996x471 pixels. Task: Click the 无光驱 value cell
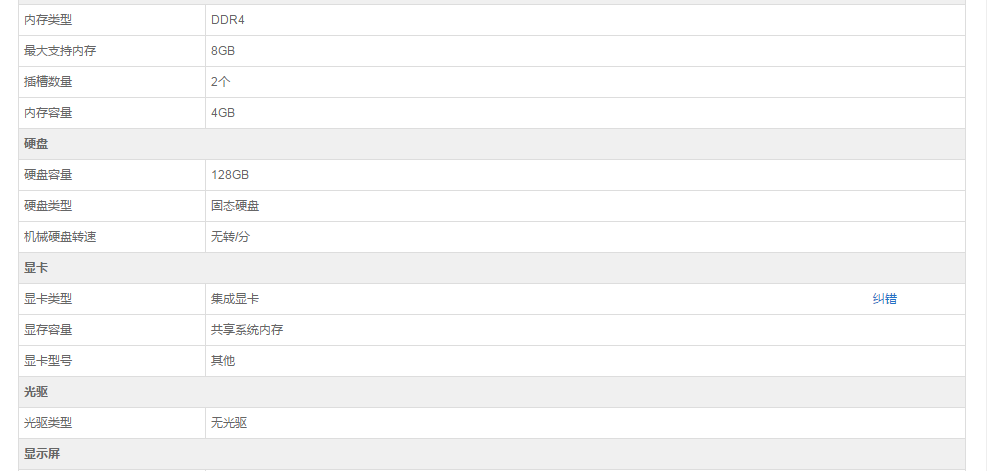[x=585, y=423]
